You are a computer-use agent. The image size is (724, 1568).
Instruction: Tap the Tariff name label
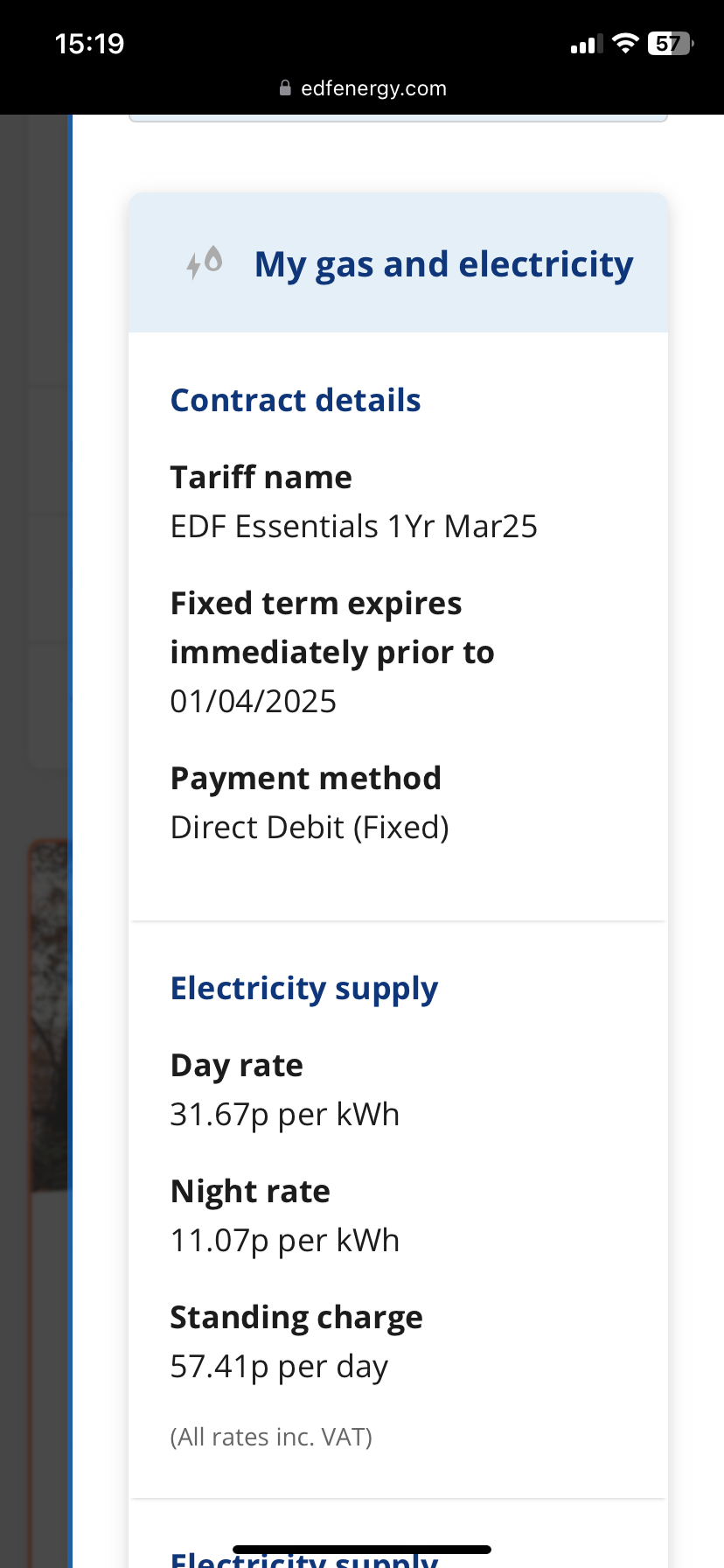pos(261,478)
